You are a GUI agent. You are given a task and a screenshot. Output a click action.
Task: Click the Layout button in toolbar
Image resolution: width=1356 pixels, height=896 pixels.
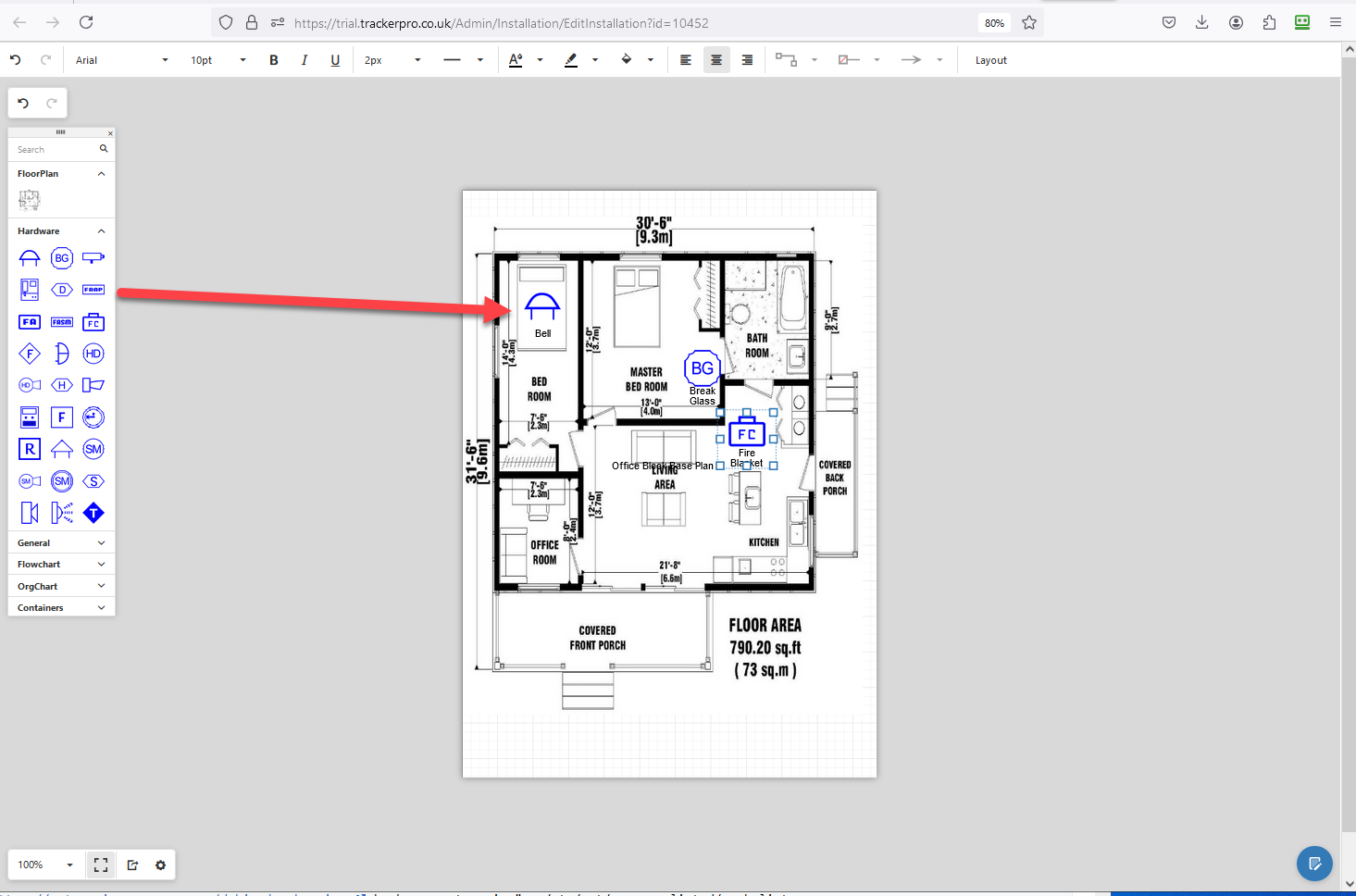click(990, 60)
